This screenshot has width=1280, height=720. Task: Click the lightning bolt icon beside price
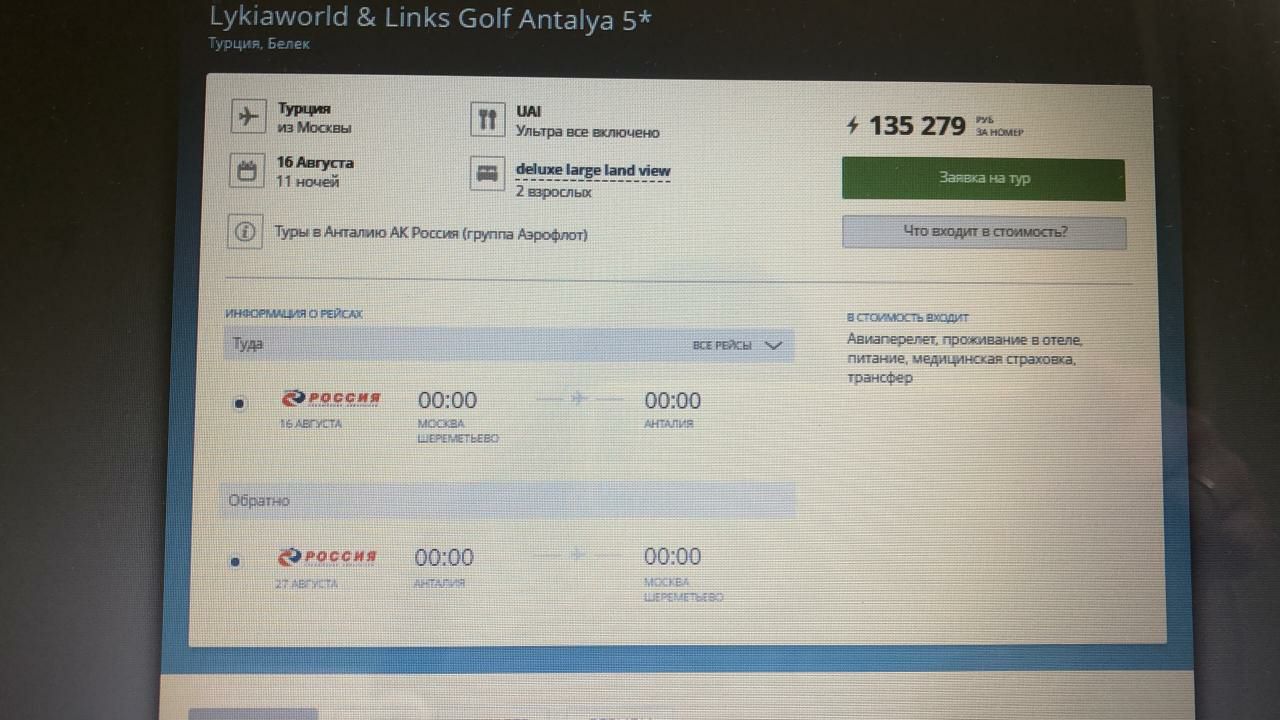(853, 125)
